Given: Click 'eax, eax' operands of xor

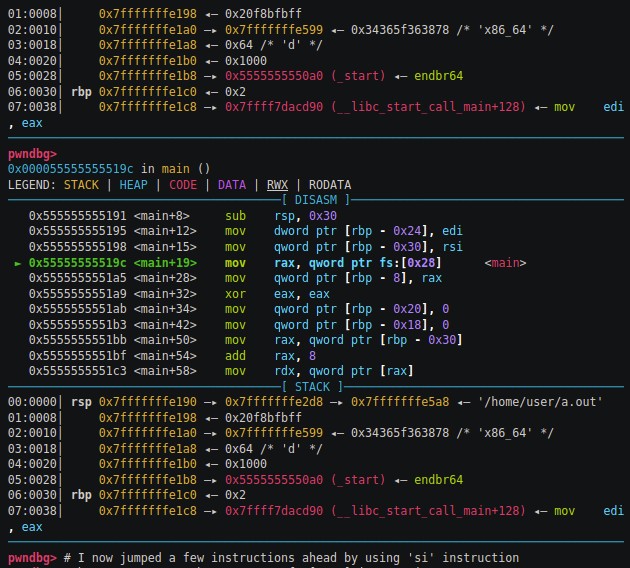Looking at the screenshot, I should click(302, 294).
